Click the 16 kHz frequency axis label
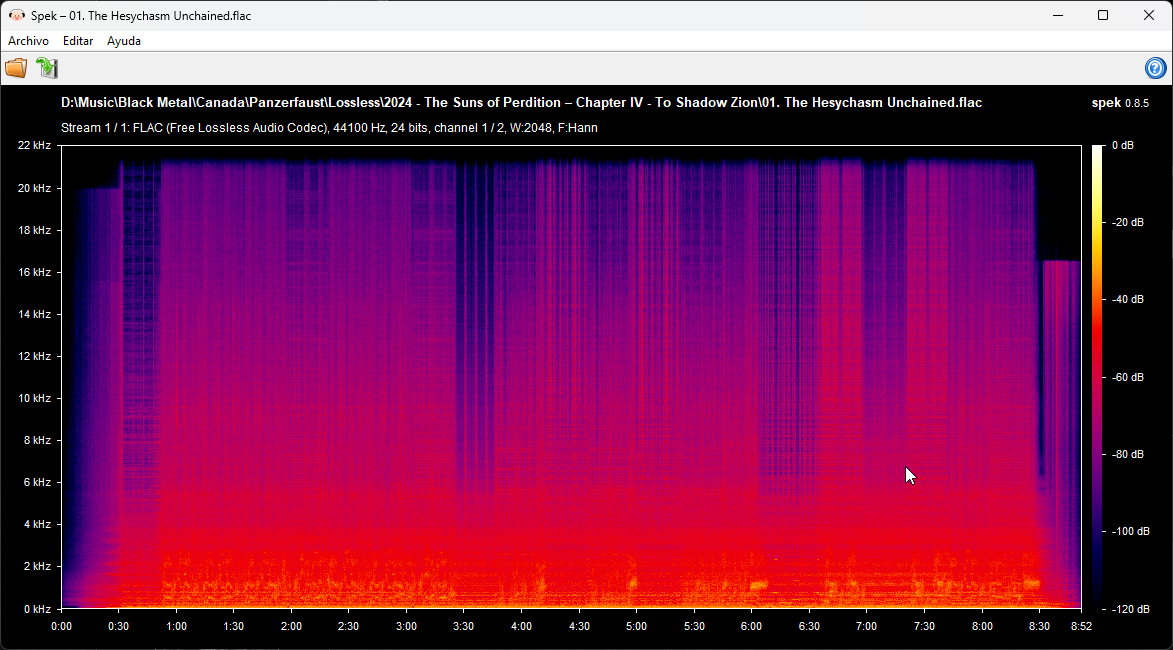The height and width of the screenshot is (650, 1173). [34, 272]
